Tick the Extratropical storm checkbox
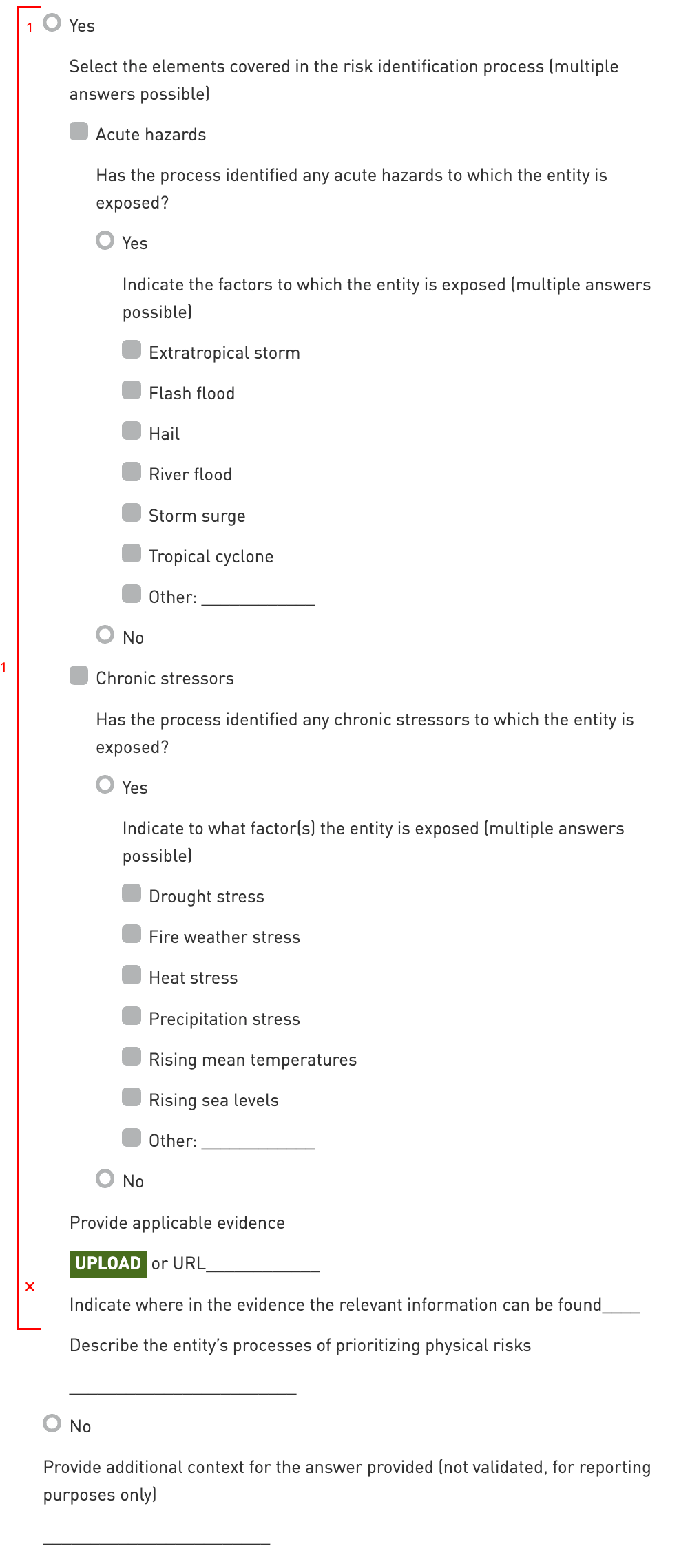690x1568 pixels. 132,350
